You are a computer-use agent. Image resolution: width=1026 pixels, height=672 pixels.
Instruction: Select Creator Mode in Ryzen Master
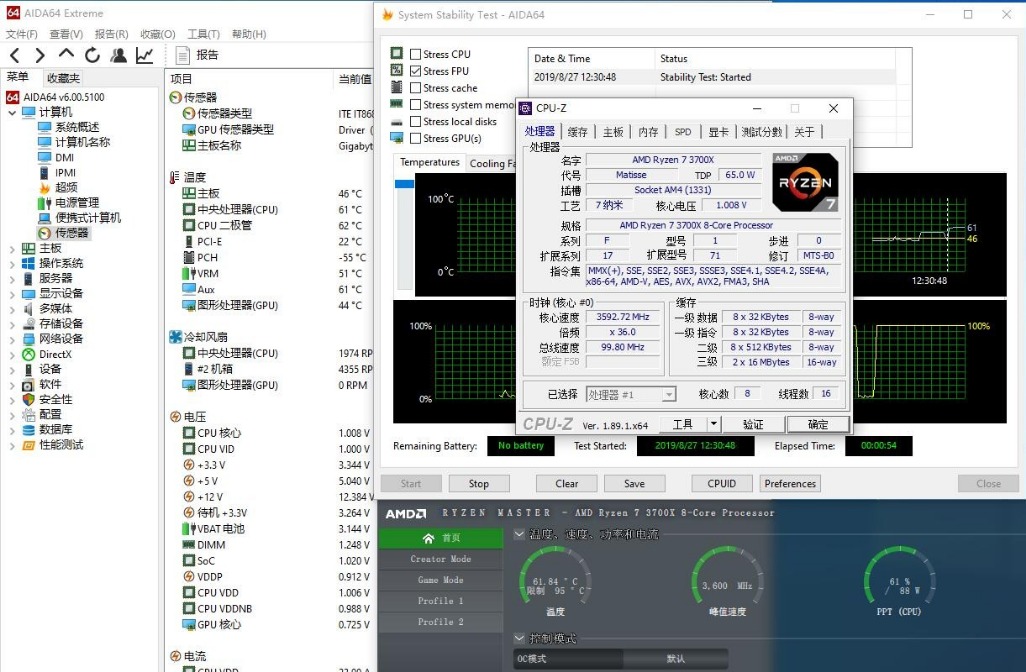pos(440,559)
